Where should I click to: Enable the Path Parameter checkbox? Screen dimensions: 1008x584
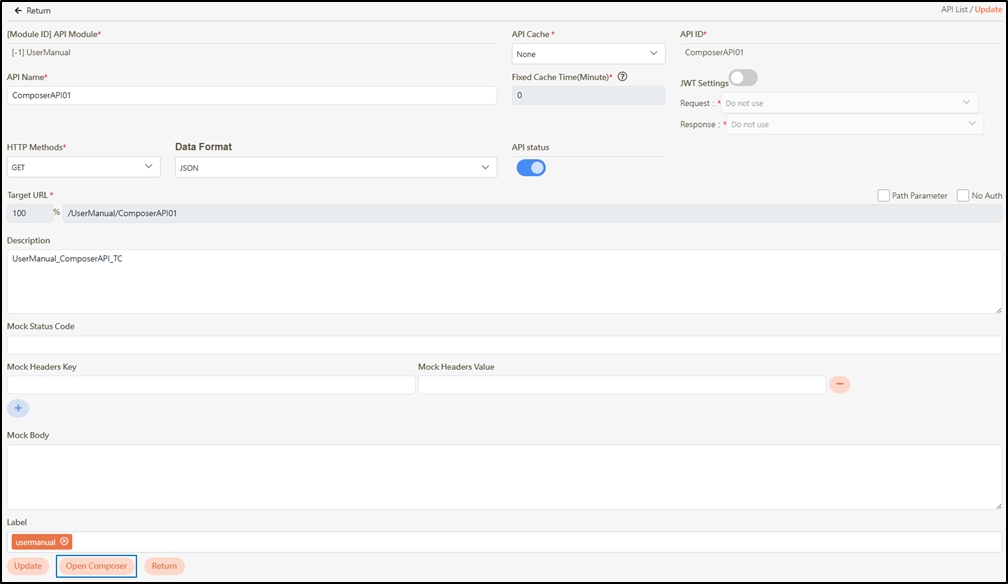[884, 196]
